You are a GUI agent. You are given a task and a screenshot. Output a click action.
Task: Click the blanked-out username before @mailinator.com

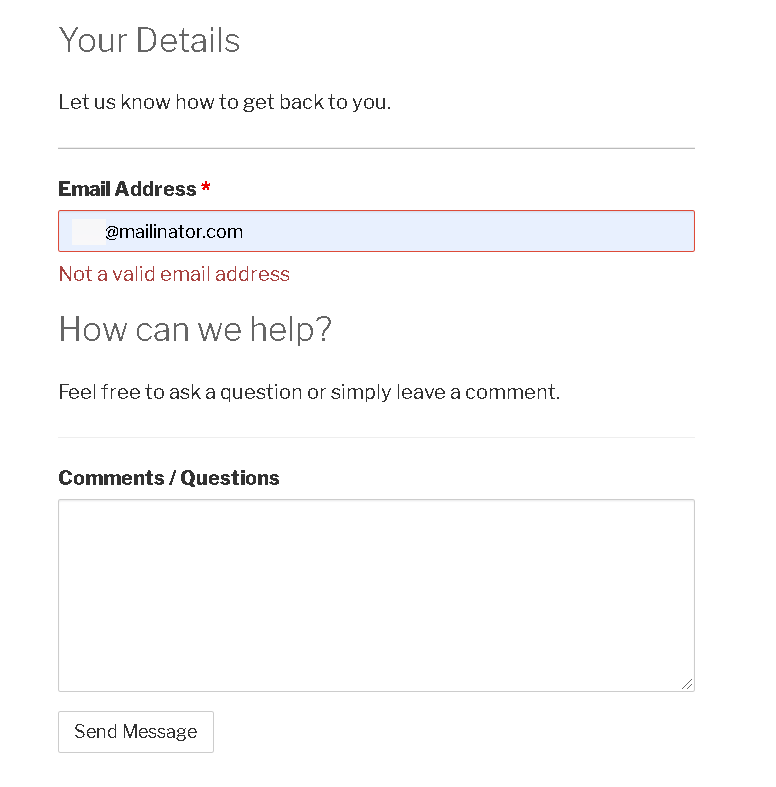(88, 231)
